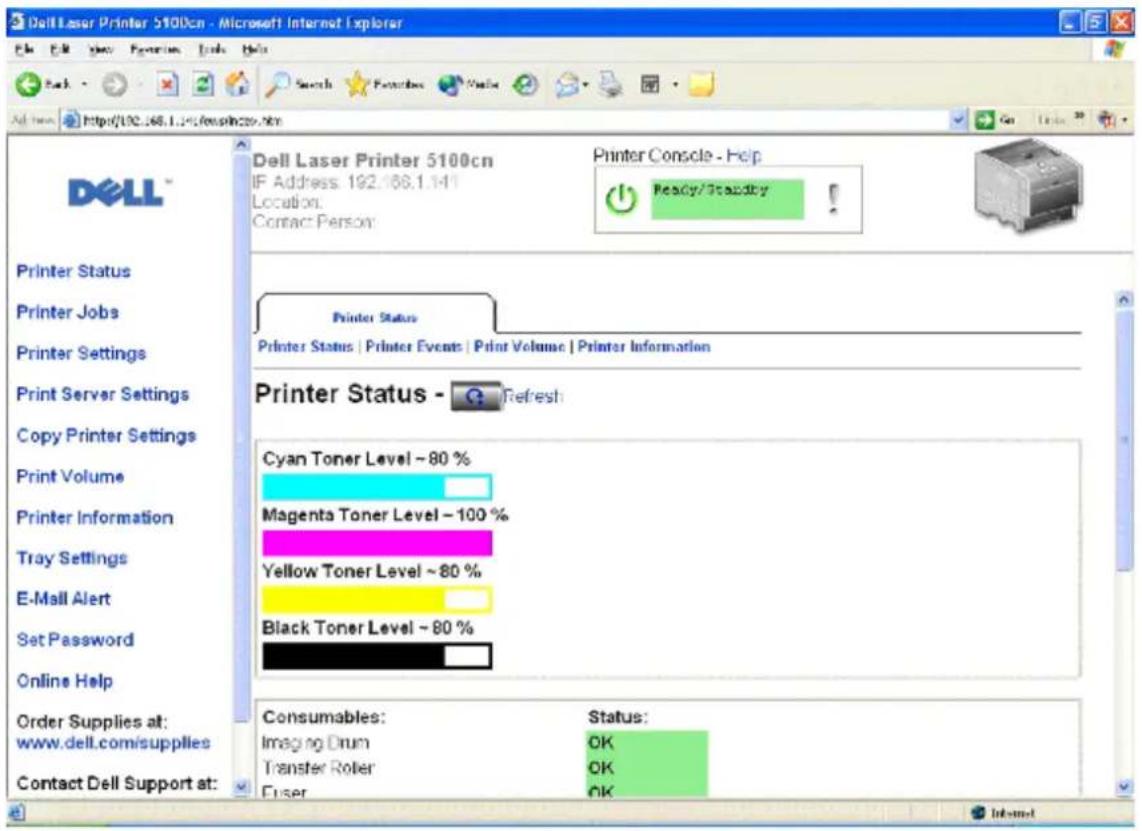Click the browser Forward arrow icon
The image size is (1142, 831).
point(114,85)
